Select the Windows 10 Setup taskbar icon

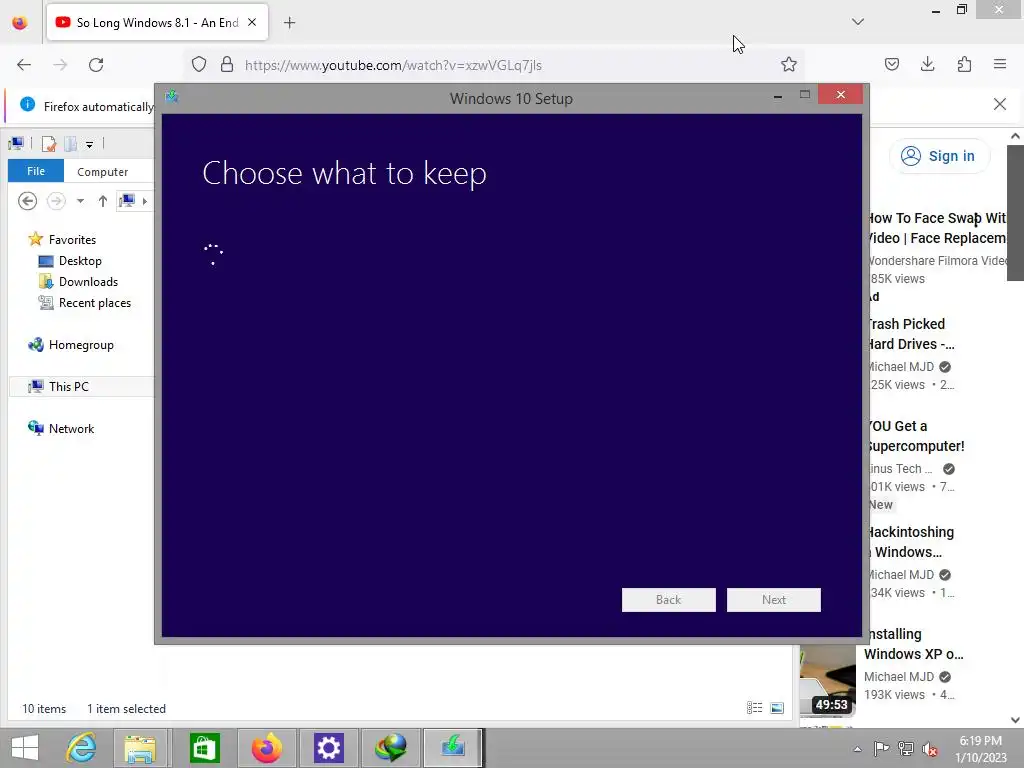click(453, 748)
